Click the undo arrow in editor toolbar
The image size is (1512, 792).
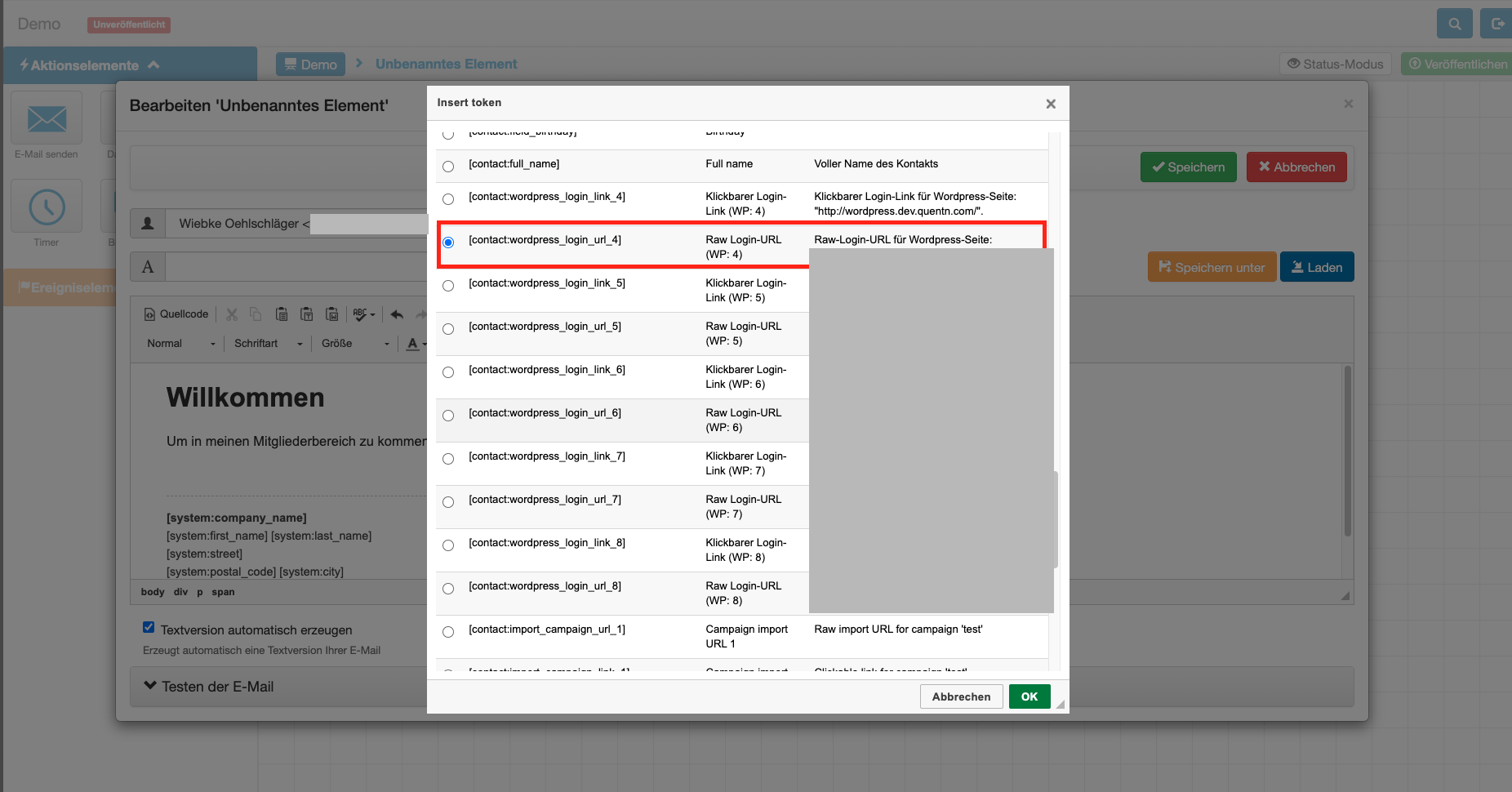click(397, 314)
